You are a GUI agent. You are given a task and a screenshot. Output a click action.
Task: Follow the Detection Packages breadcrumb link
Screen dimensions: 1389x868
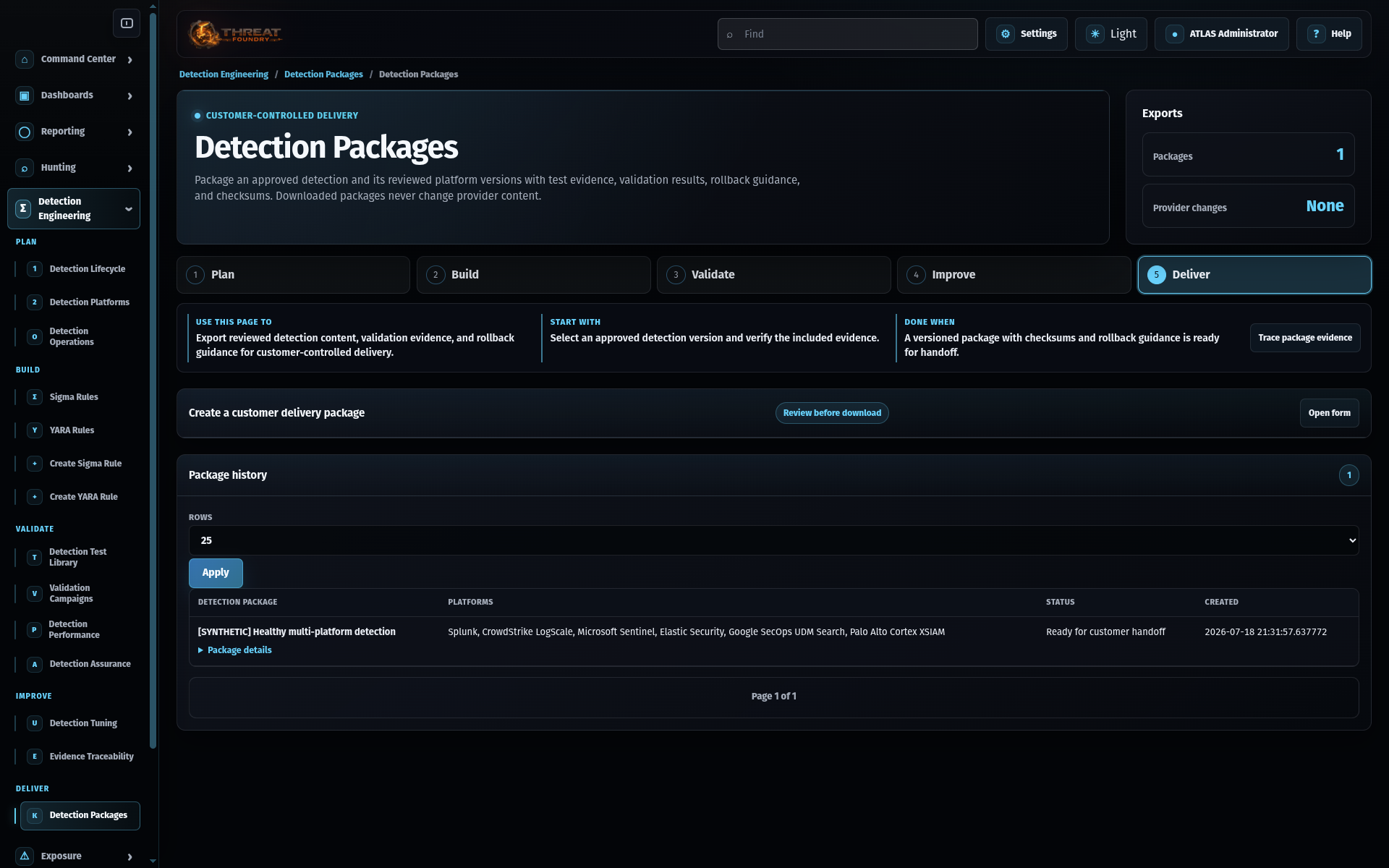coord(323,75)
